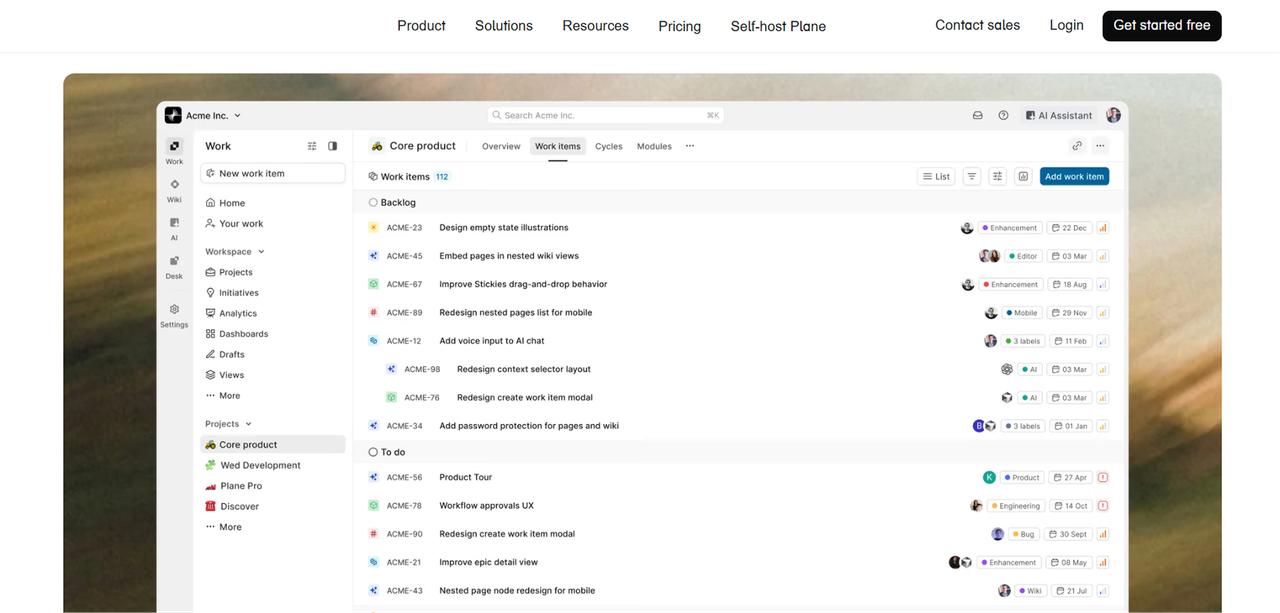Click the Enhancement label on ACME-67
This screenshot has height=613, width=1280.
[x=1011, y=285]
